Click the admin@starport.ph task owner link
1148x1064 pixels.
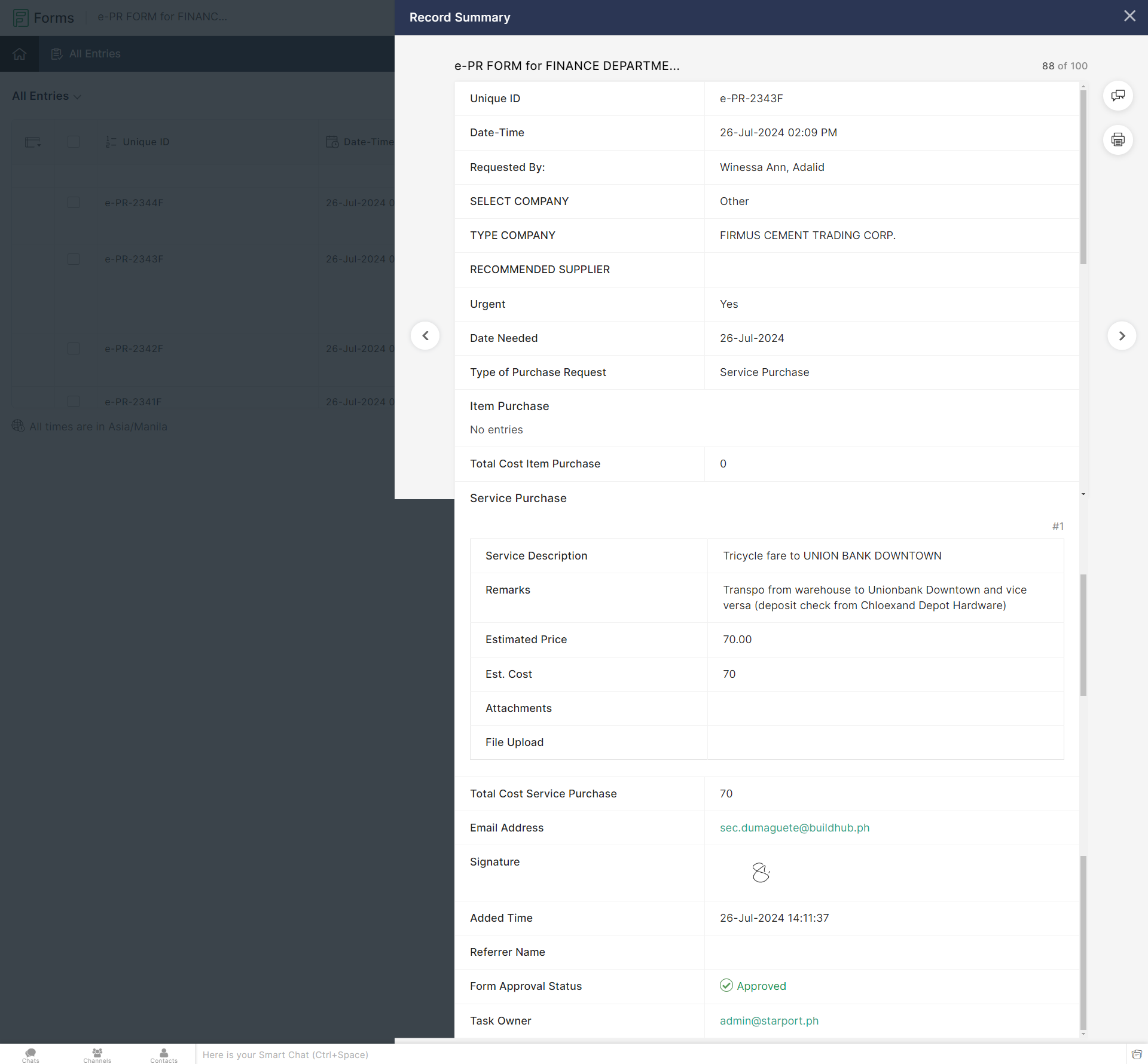pos(769,1021)
